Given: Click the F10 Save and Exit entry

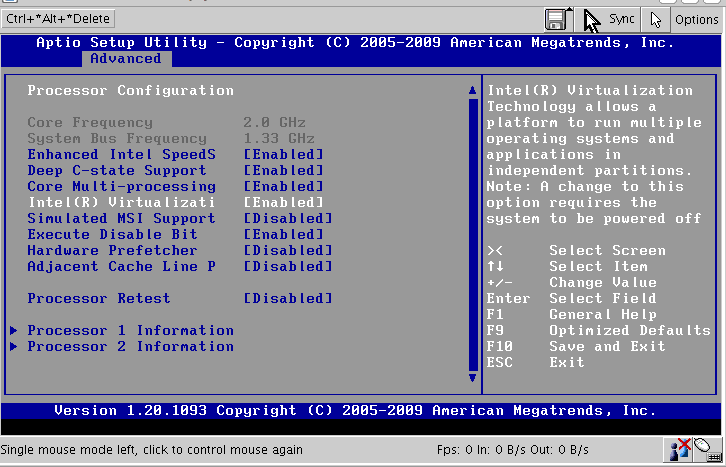Looking at the screenshot, I should [576, 346].
